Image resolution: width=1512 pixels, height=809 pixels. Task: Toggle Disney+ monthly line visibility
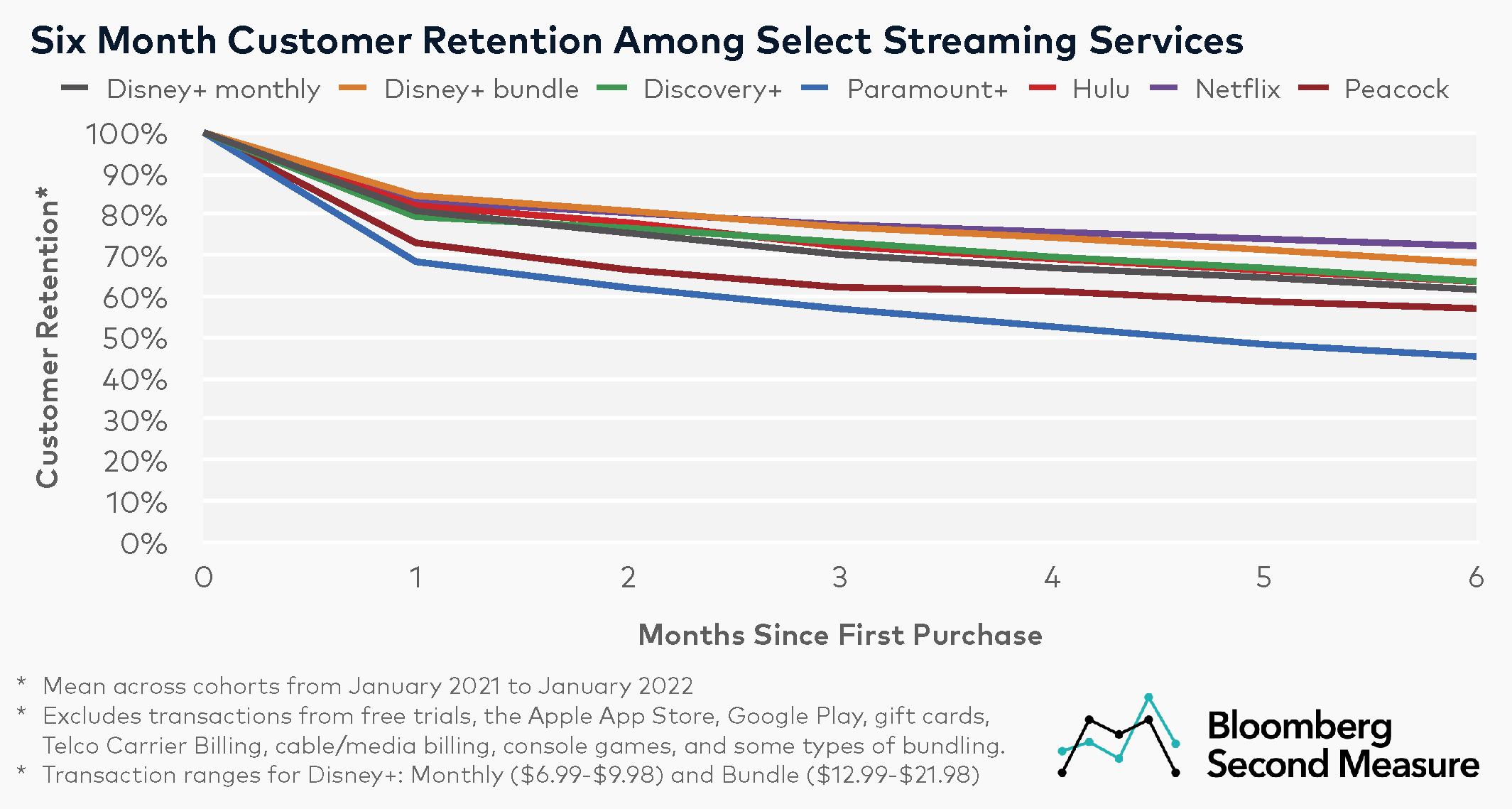[x=150, y=82]
